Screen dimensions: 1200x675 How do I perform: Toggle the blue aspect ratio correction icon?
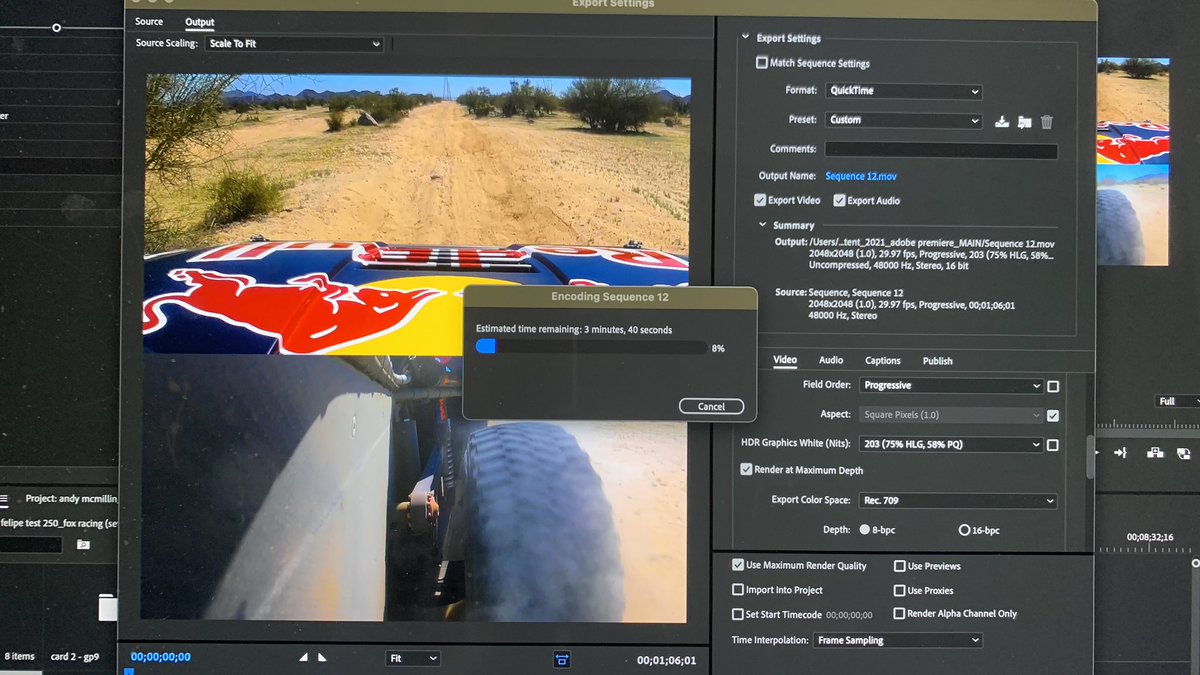coord(562,659)
